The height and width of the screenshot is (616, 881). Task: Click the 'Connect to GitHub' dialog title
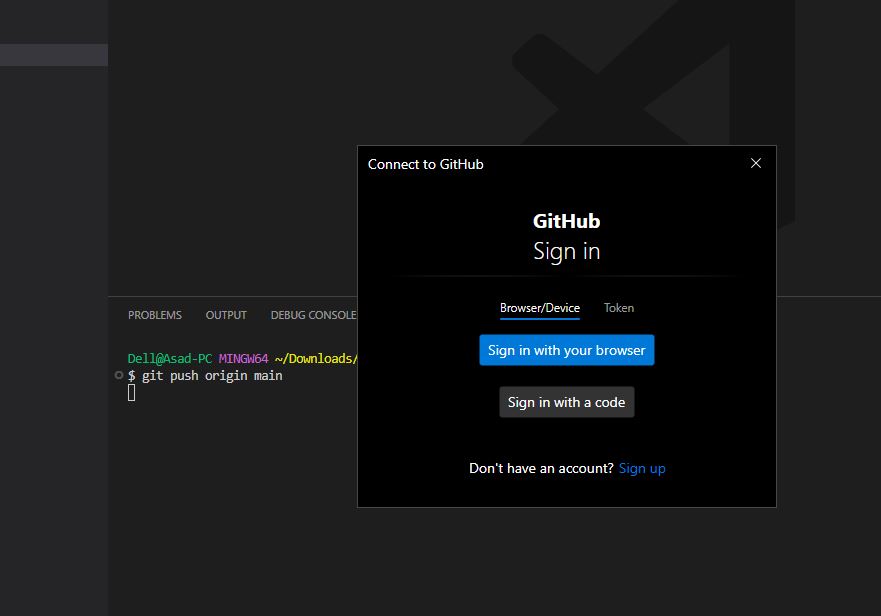(425, 164)
